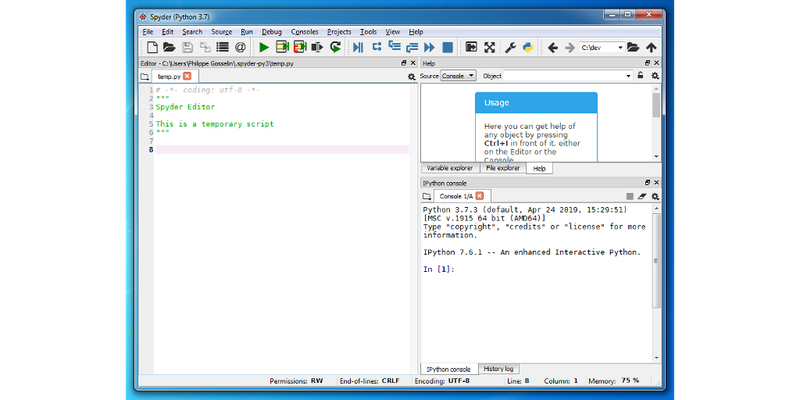Go forward using the right arrow icon

tap(570, 47)
